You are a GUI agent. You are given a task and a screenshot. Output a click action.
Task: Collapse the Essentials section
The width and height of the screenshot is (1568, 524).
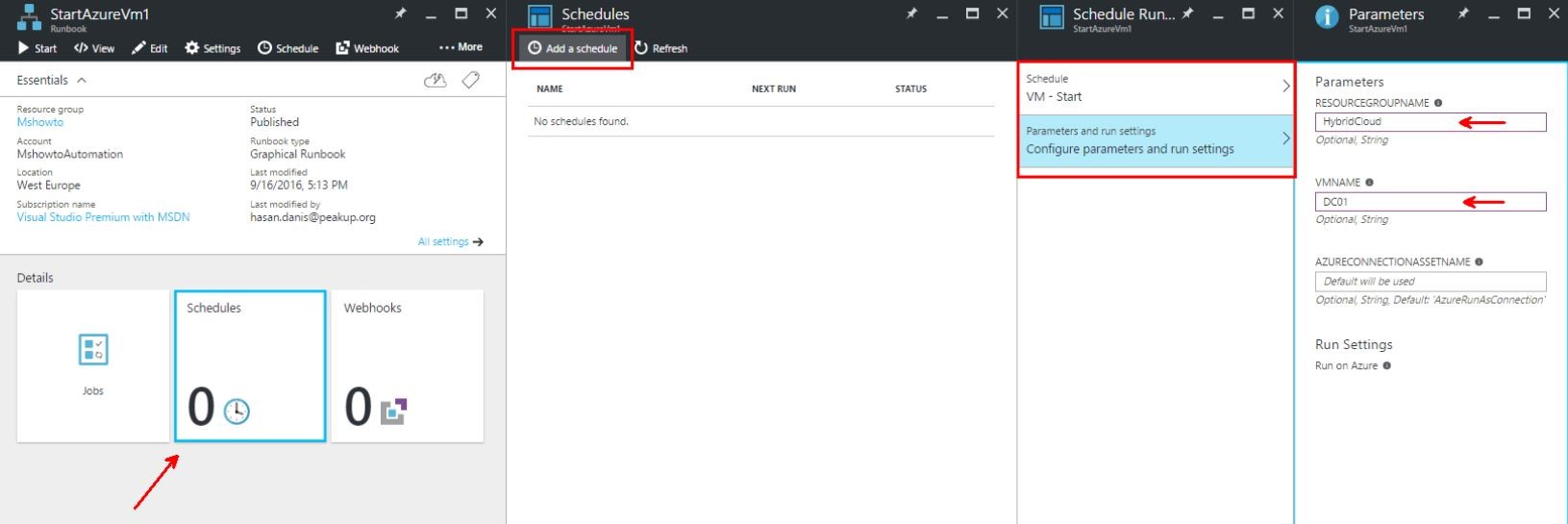(52, 80)
